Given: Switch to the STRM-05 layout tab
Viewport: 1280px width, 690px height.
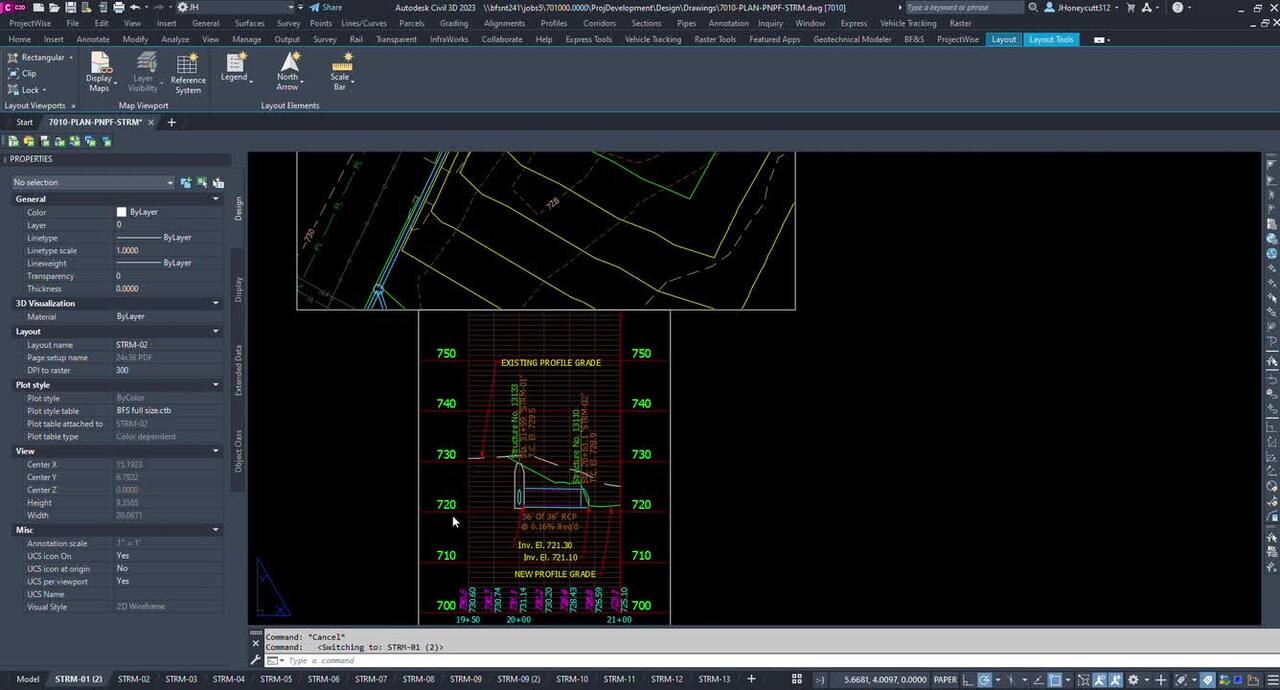Looking at the screenshot, I should [276, 679].
